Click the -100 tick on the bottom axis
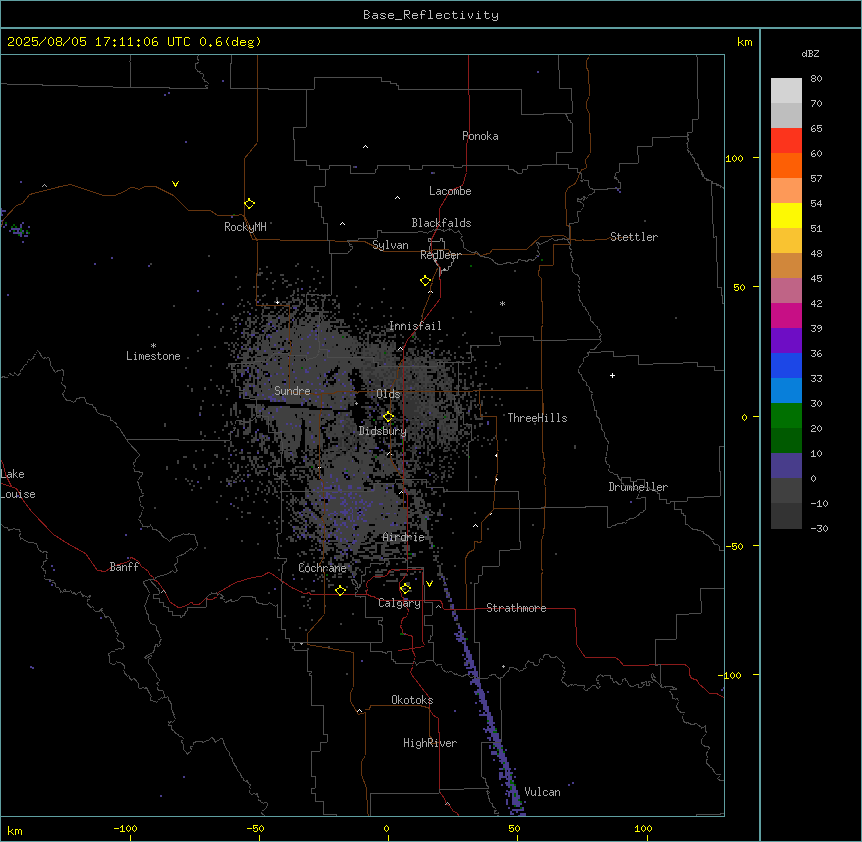 [x=125, y=828]
